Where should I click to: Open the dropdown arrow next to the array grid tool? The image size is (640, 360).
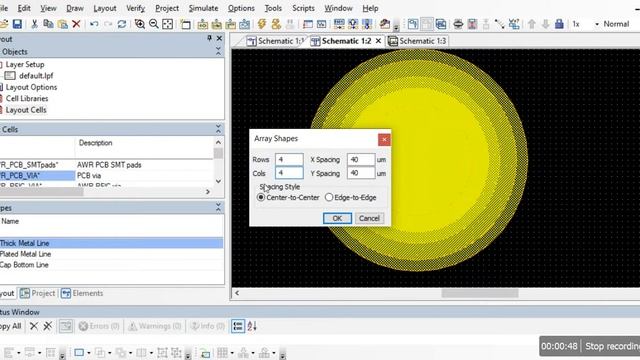[x=232, y=353]
